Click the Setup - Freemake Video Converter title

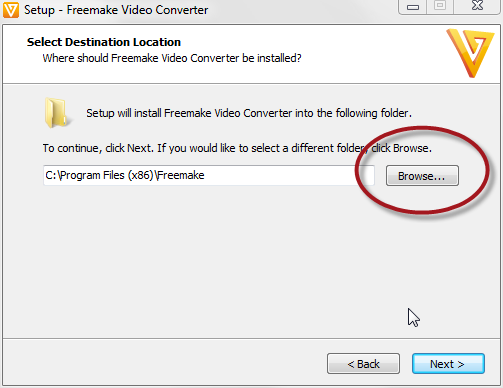(116, 10)
